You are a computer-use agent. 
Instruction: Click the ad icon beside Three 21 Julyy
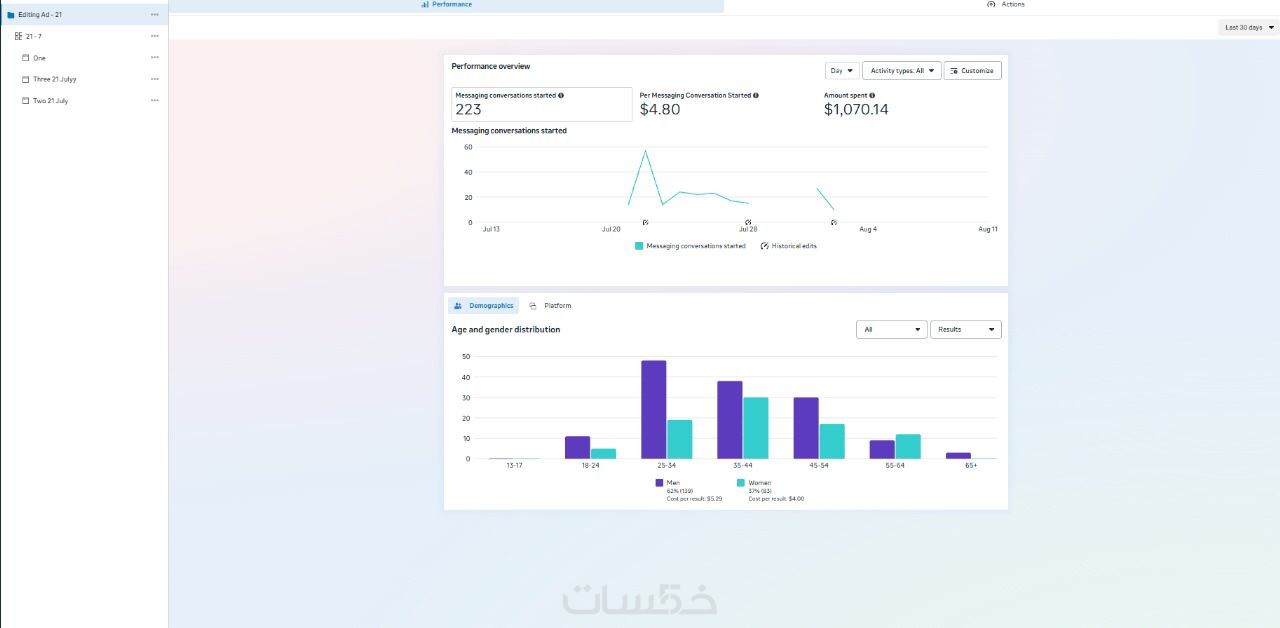tap(25, 79)
